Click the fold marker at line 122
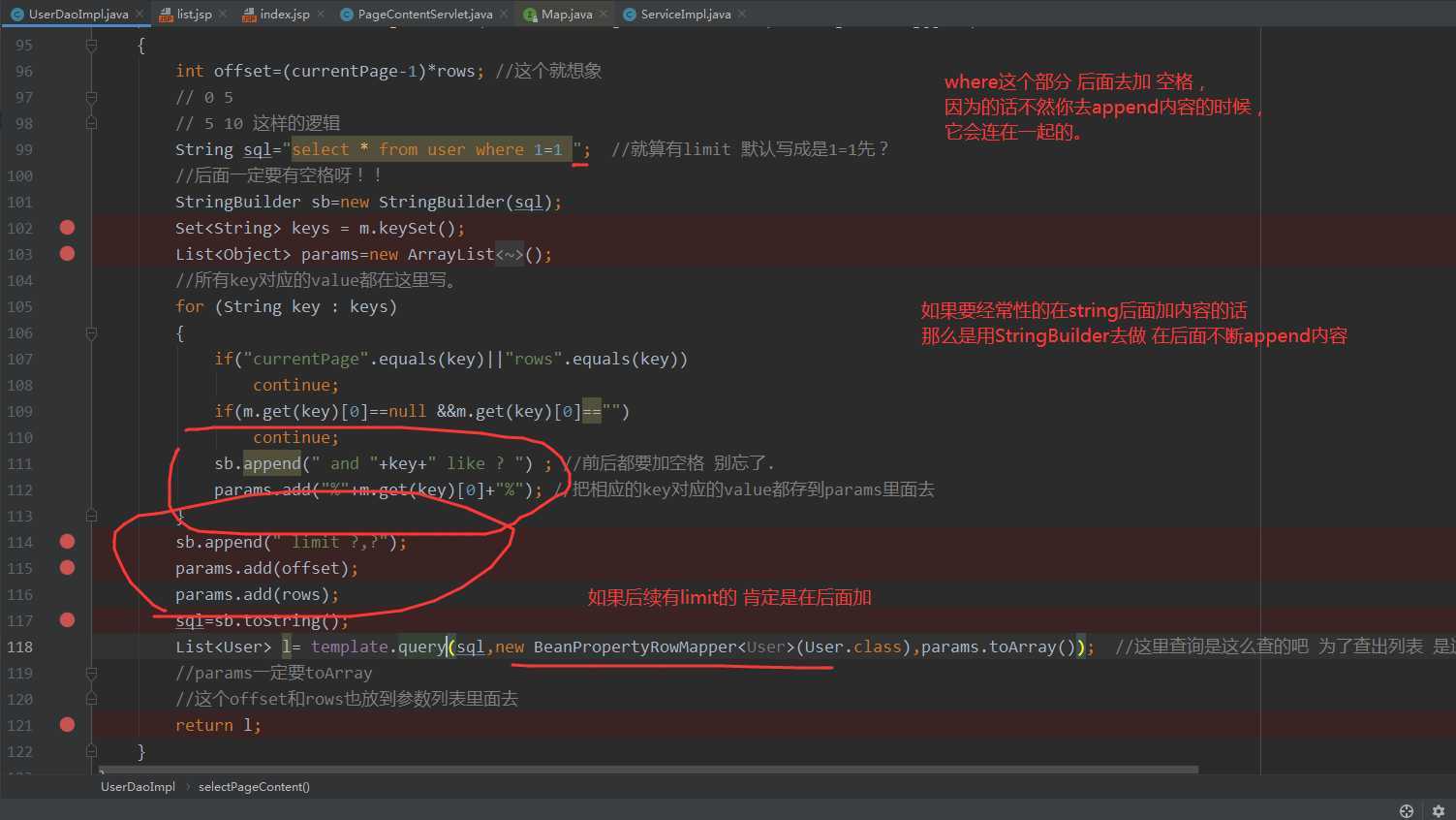 coord(91,751)
